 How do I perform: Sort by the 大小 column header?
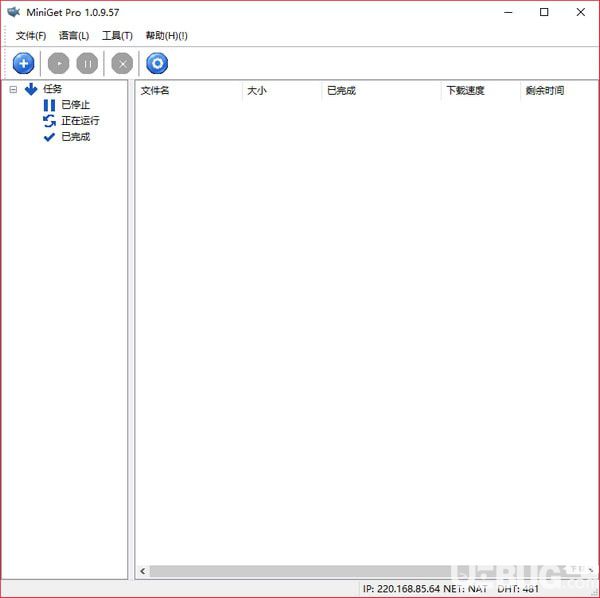tap(282, 91)
